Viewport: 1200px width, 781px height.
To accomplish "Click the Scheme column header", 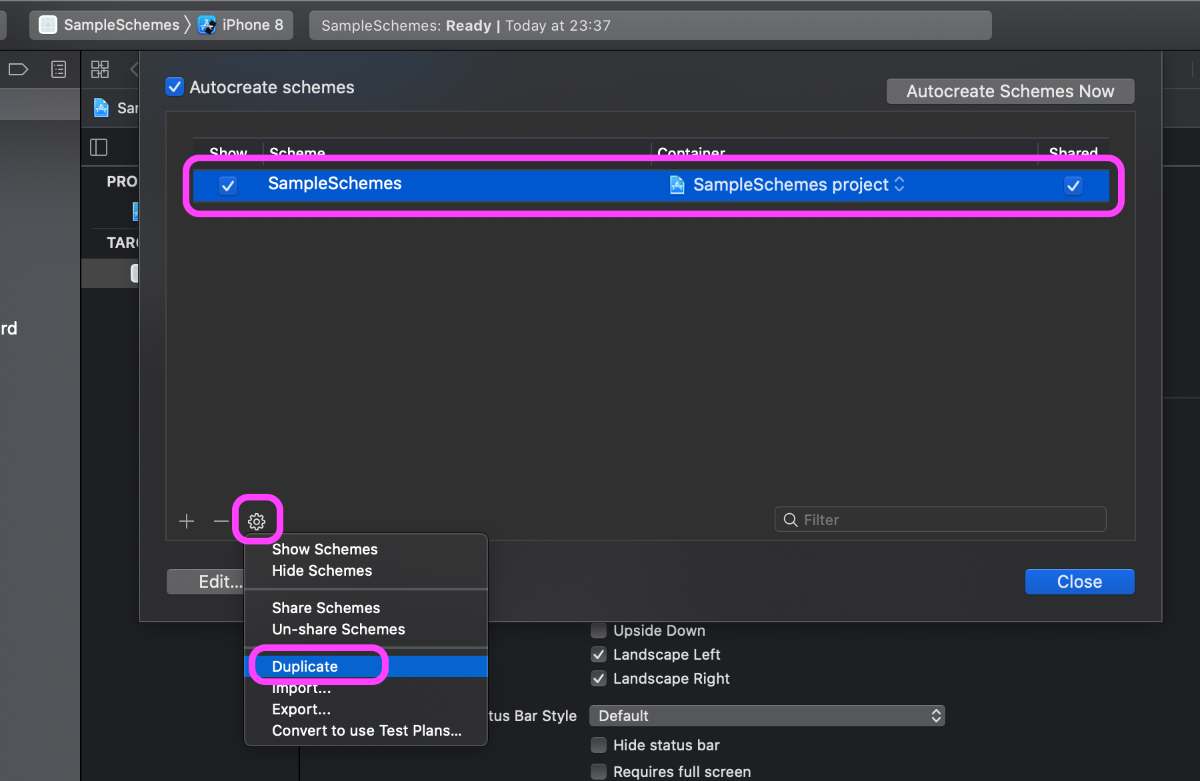I will click(297, 152).
